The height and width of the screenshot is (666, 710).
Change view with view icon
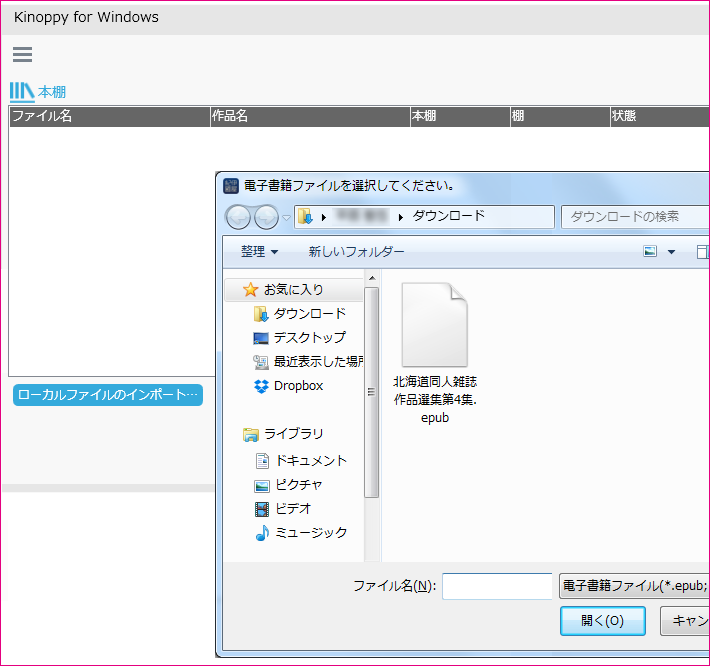[650, 251]
